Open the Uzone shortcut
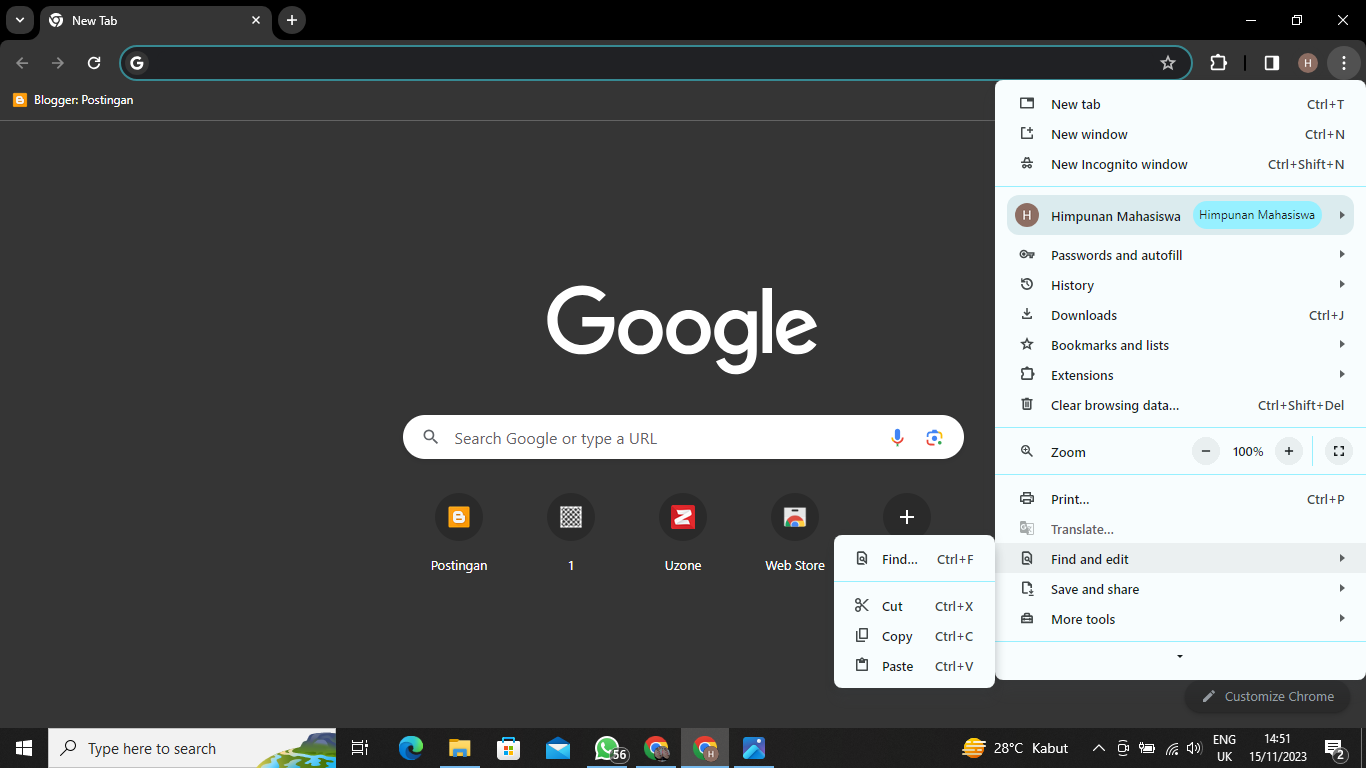Image resolution: width=1366 pixels, height=768 pixels. click(x=683, y=534)
